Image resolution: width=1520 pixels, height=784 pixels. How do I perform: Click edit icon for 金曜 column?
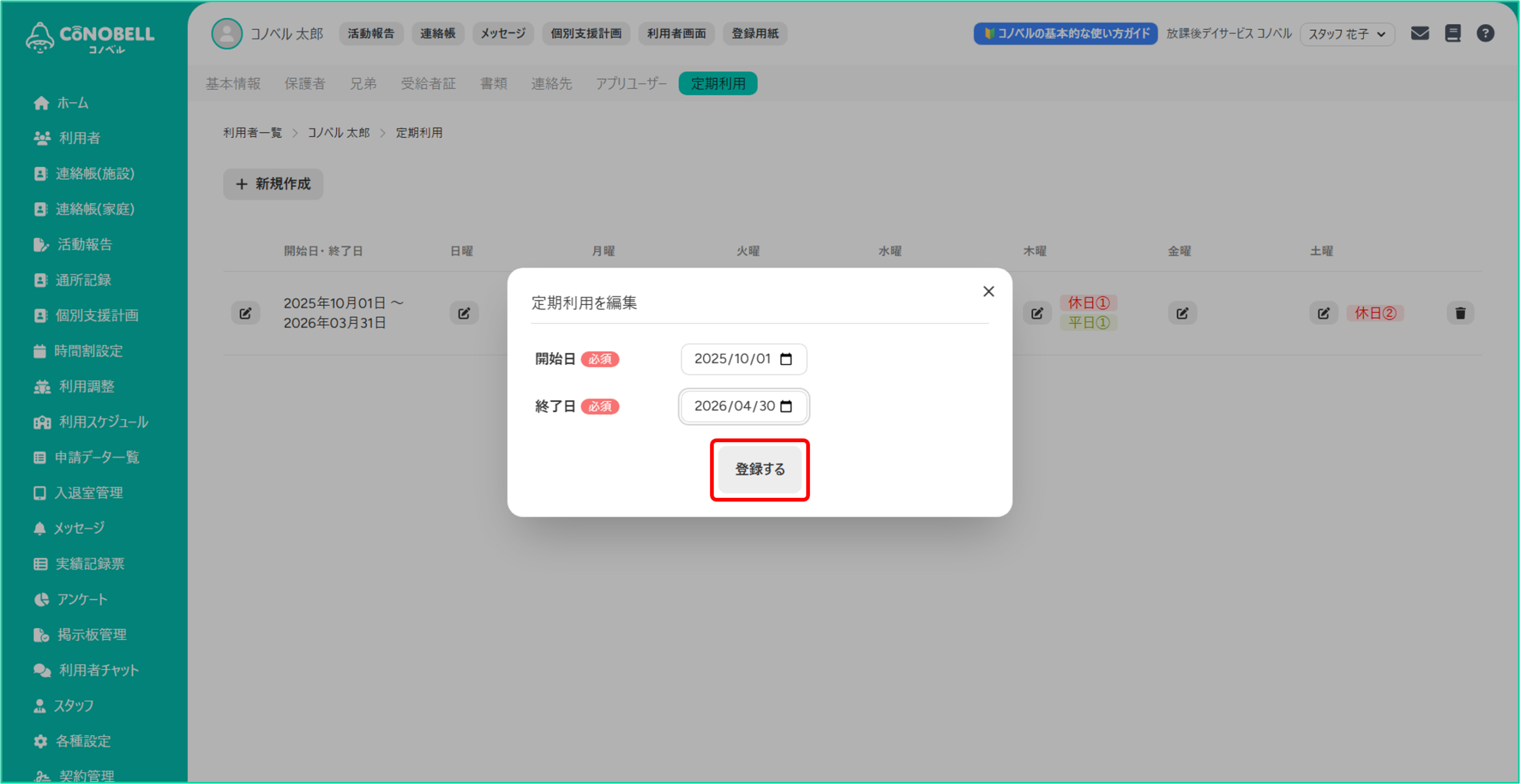pos(1182,313)
